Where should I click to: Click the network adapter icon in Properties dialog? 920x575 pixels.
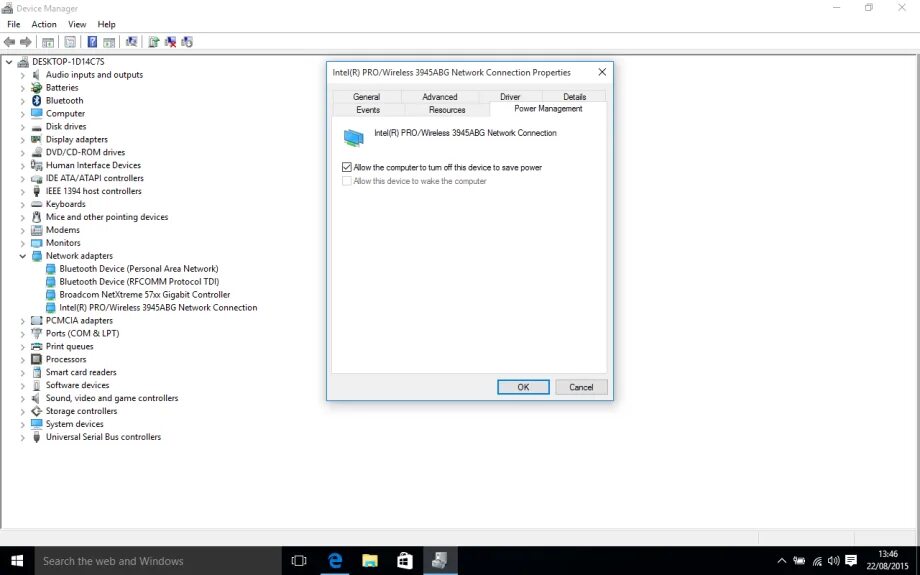coord(353,138)
